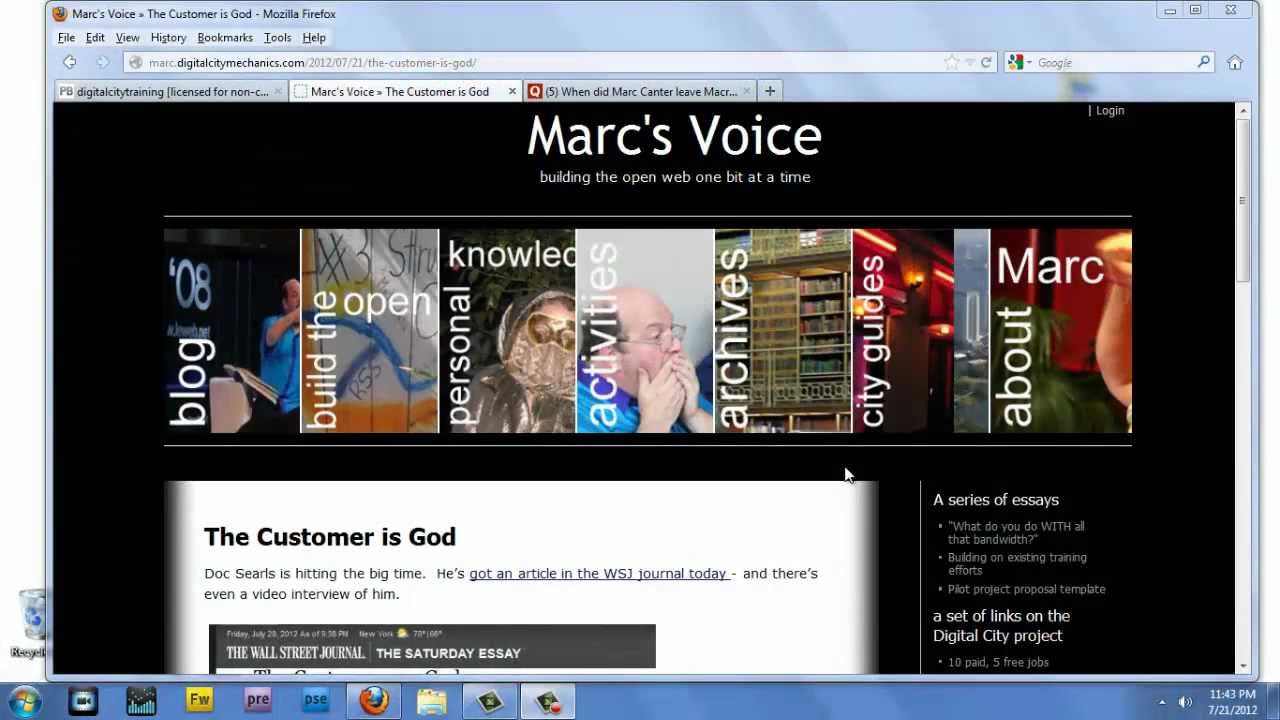Open the blog banner image
This screenshot has width=1280, height=720.
[232, 331]
